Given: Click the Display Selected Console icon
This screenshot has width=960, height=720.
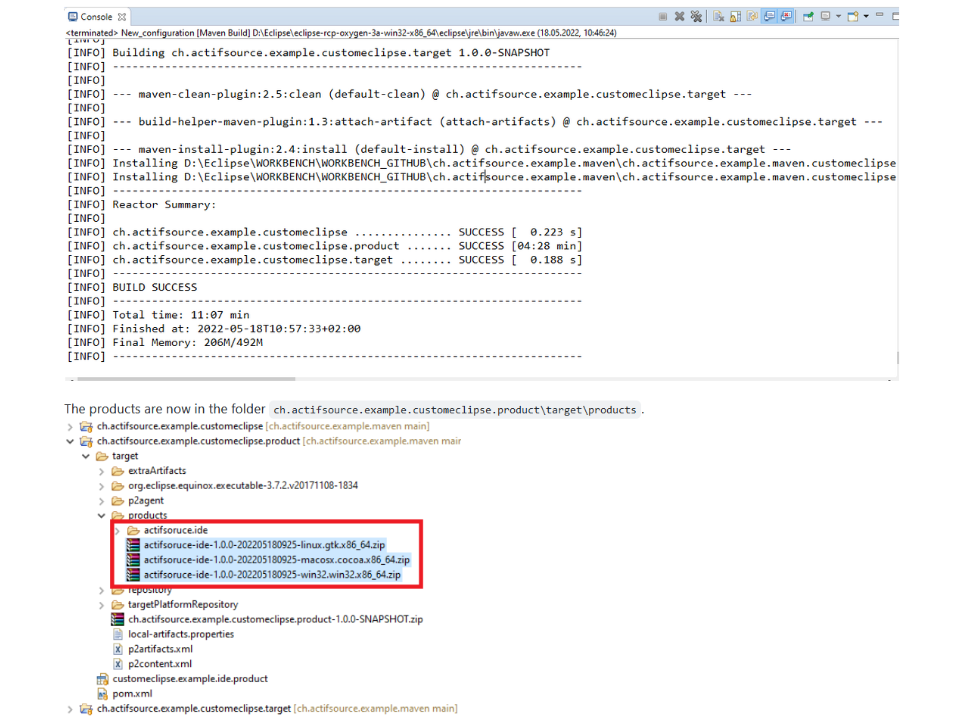Looking at the screenshot, I should [827, 17].
